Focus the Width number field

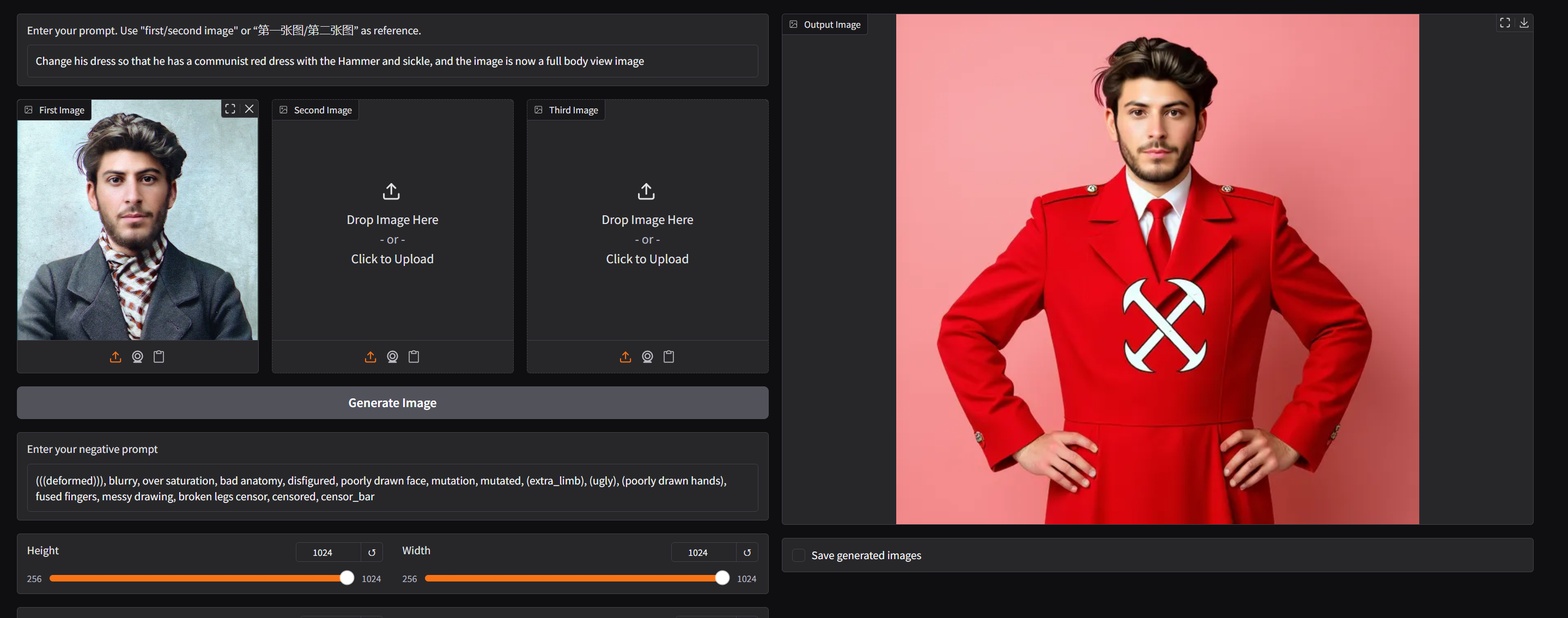tap(704, 552)
